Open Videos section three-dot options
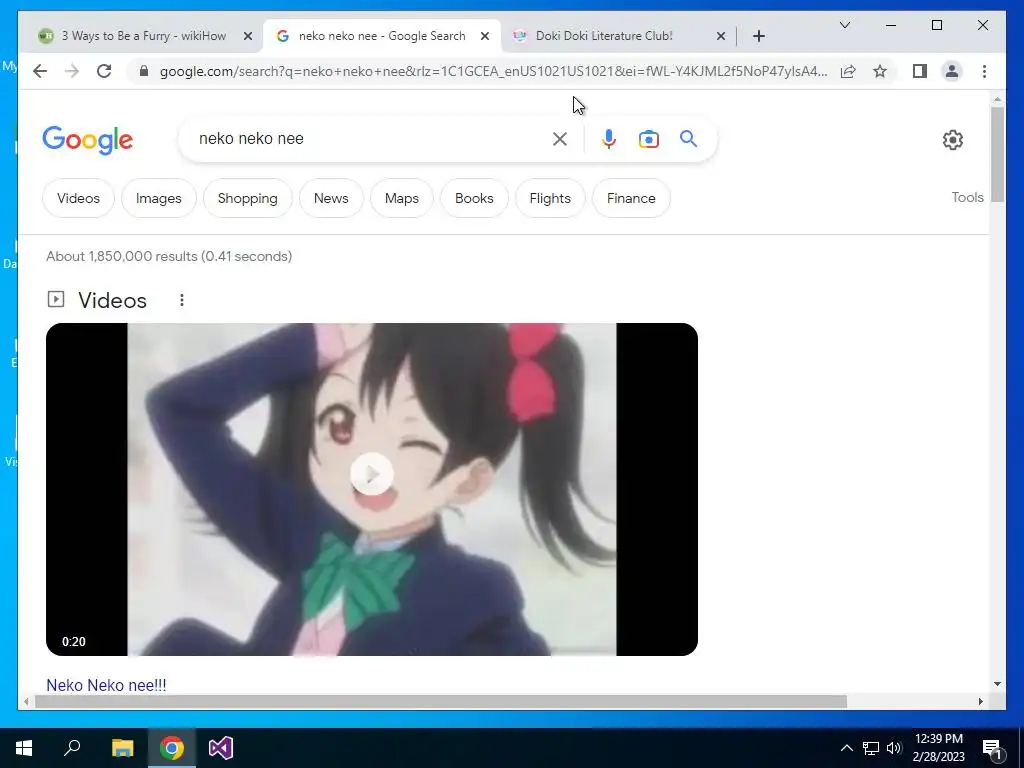1024x768 pixels. (x=182, y=300)
